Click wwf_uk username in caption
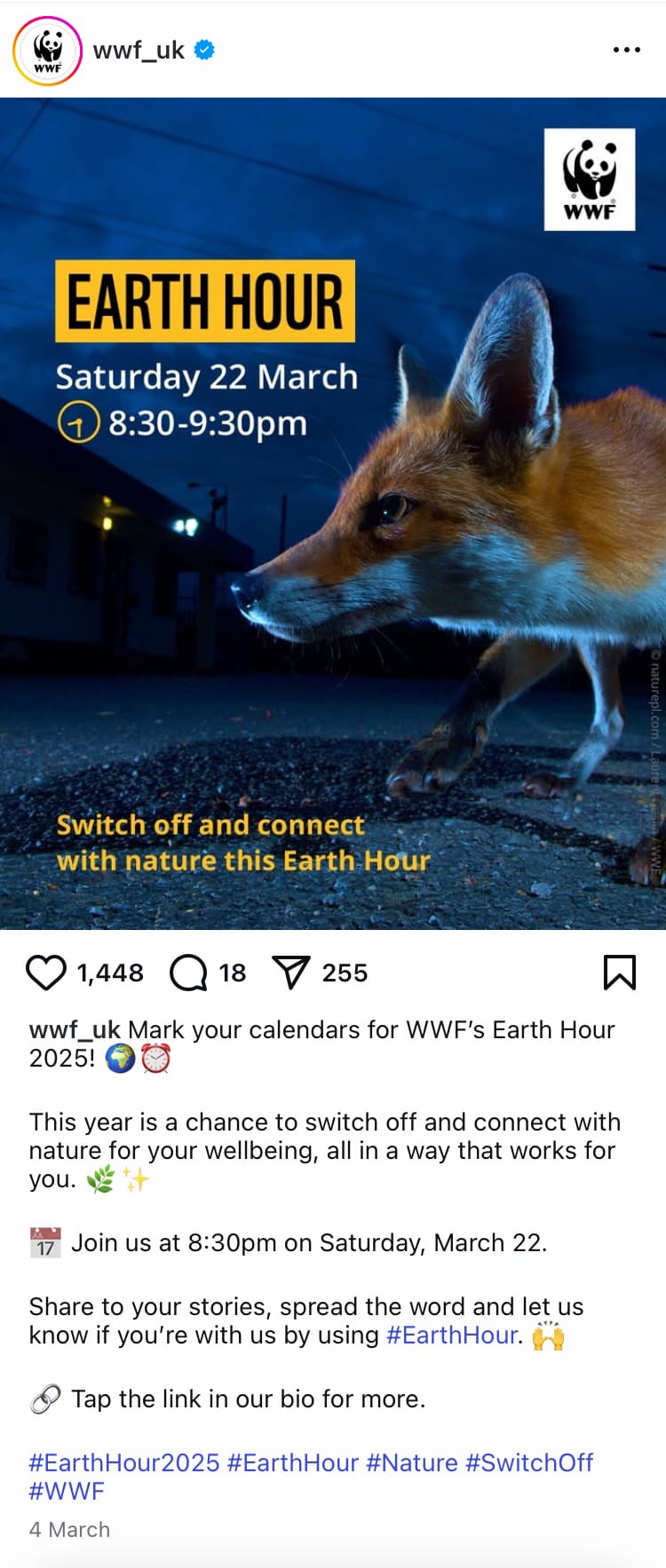 tap(75, 1029)
